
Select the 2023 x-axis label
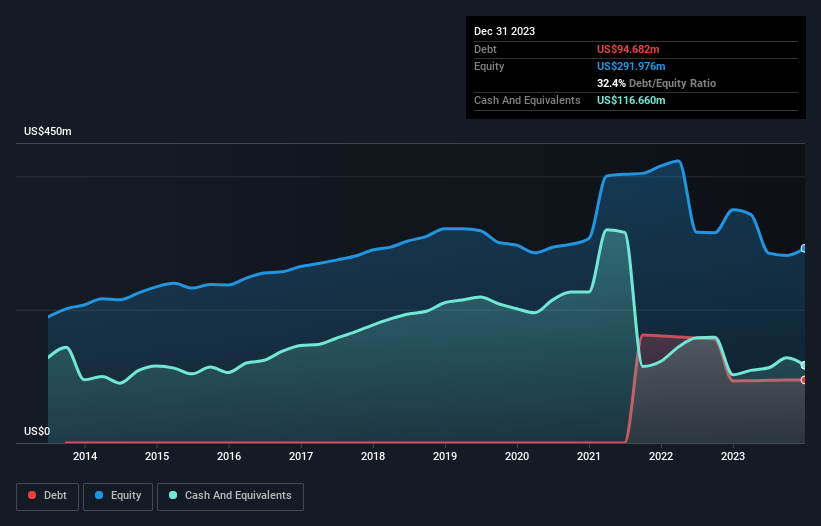(733, 456)
